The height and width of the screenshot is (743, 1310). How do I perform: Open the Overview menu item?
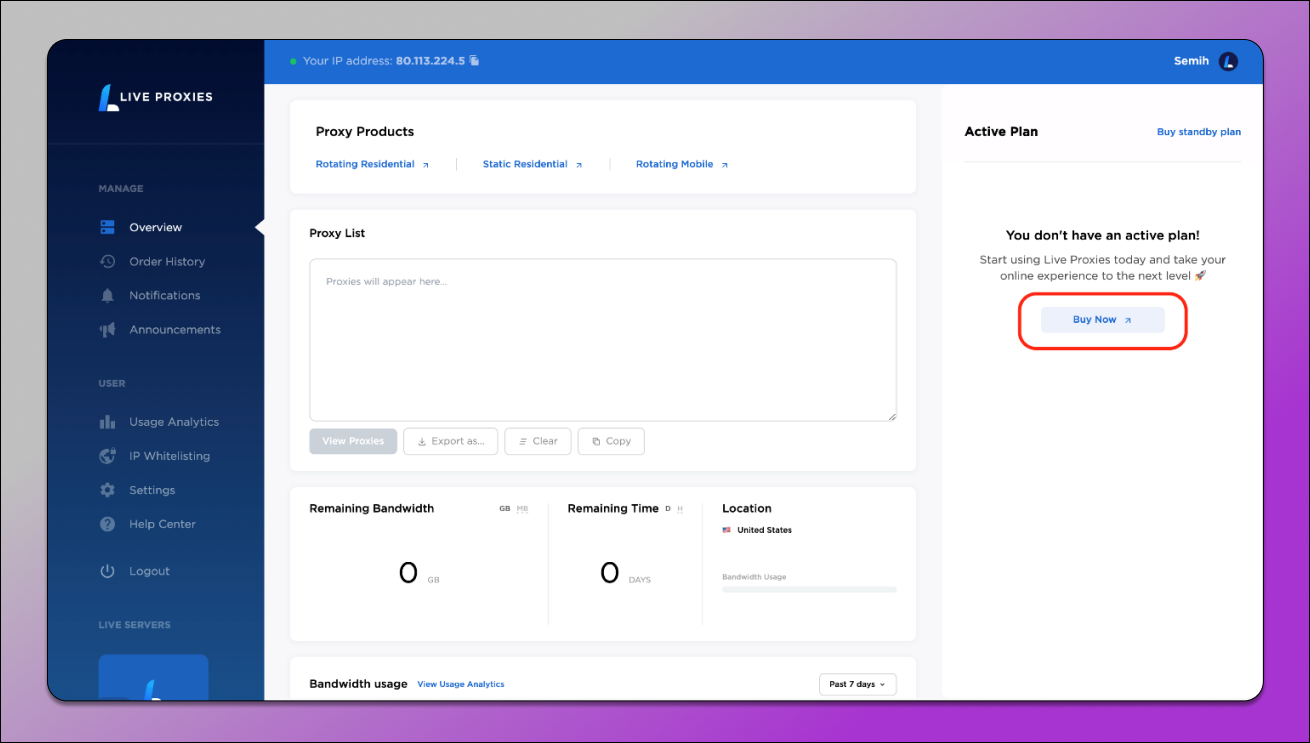point(156,227)
